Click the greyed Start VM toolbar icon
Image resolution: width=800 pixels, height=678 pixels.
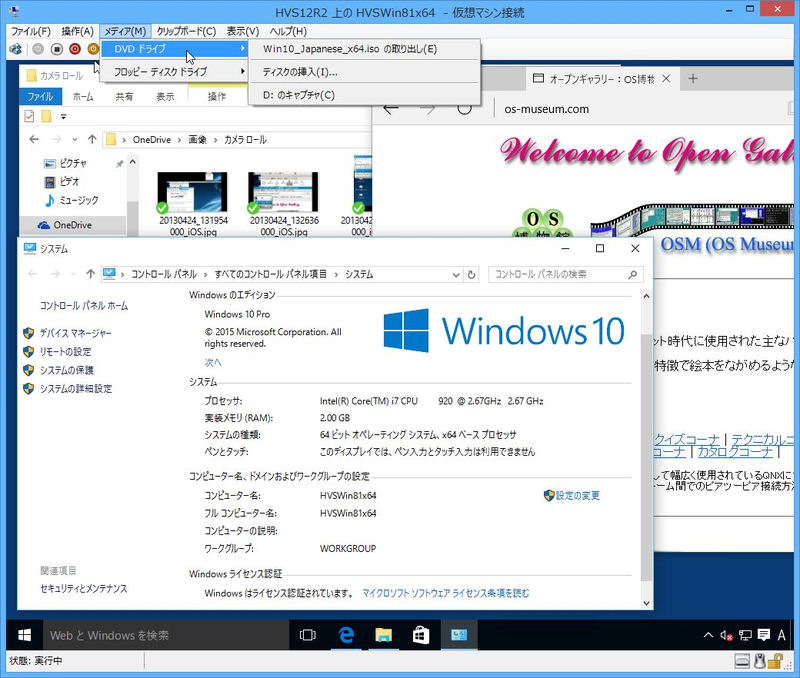[x=38, y=49]
